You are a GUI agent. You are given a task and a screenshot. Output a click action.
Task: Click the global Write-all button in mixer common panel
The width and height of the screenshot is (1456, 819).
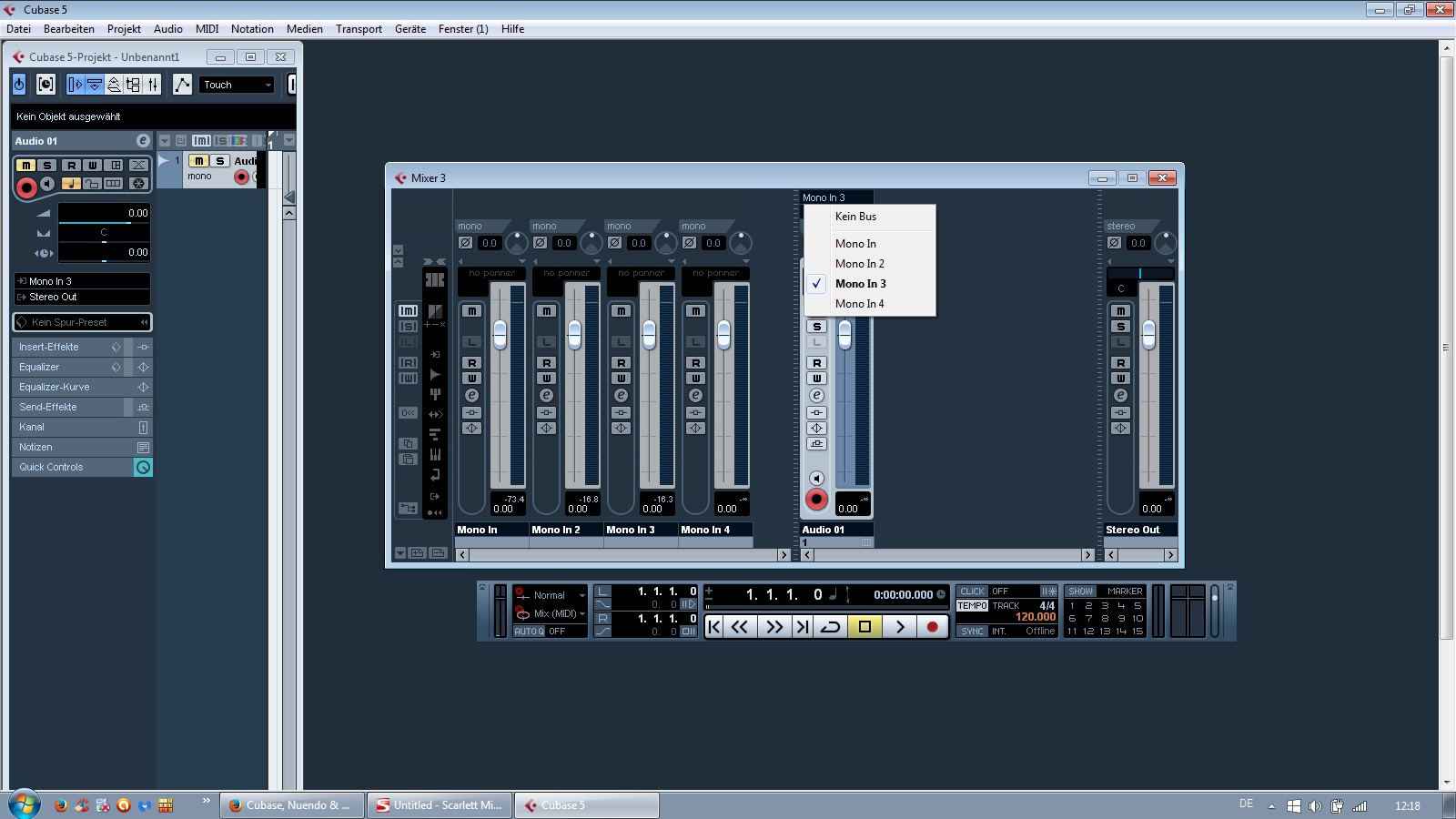[x=408, y=378]
